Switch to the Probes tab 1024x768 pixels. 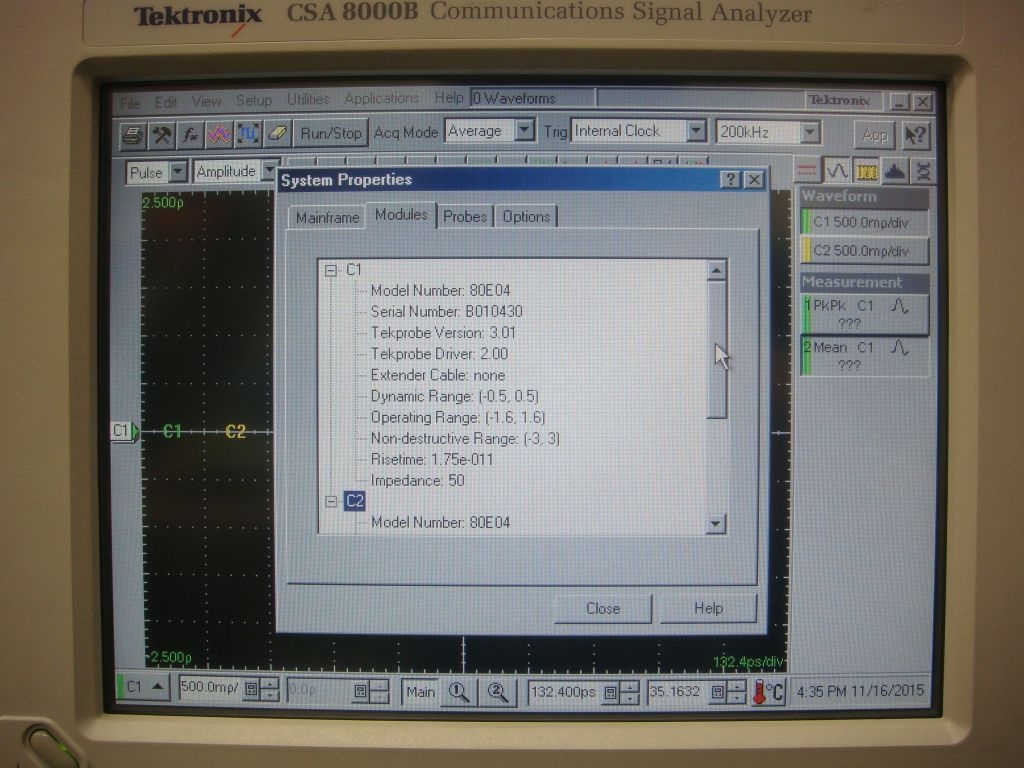[x=465, y=216]
